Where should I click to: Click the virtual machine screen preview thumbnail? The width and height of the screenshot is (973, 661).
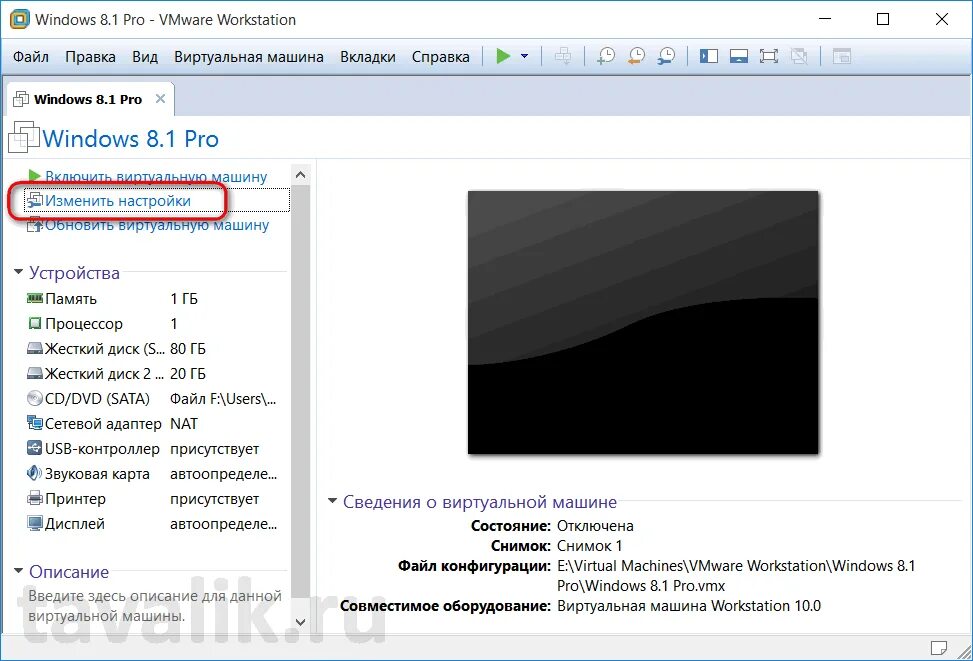(x=643, y=322)
